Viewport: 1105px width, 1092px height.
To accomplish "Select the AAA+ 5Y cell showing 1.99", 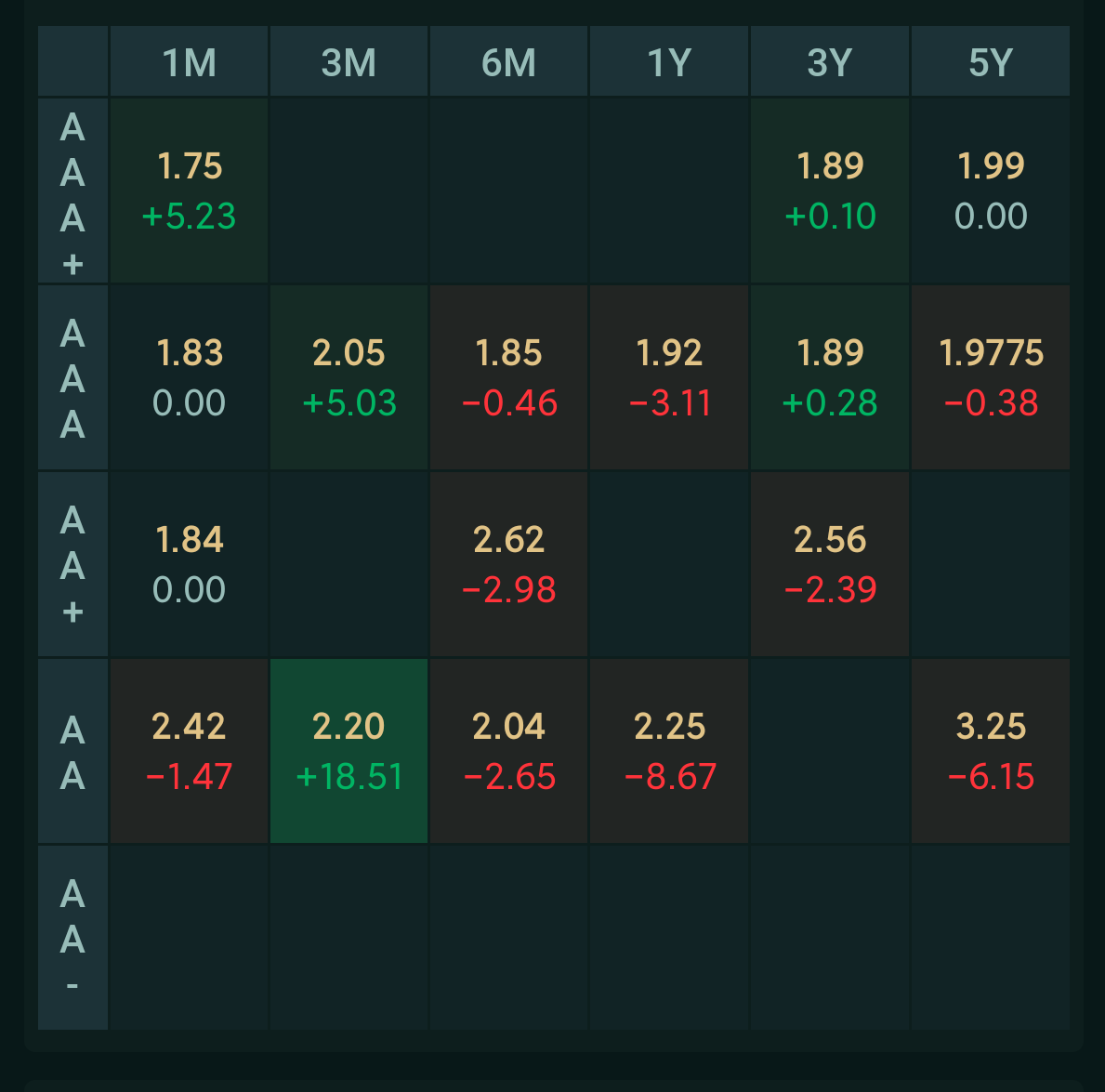I will click(x=991, y=191).
